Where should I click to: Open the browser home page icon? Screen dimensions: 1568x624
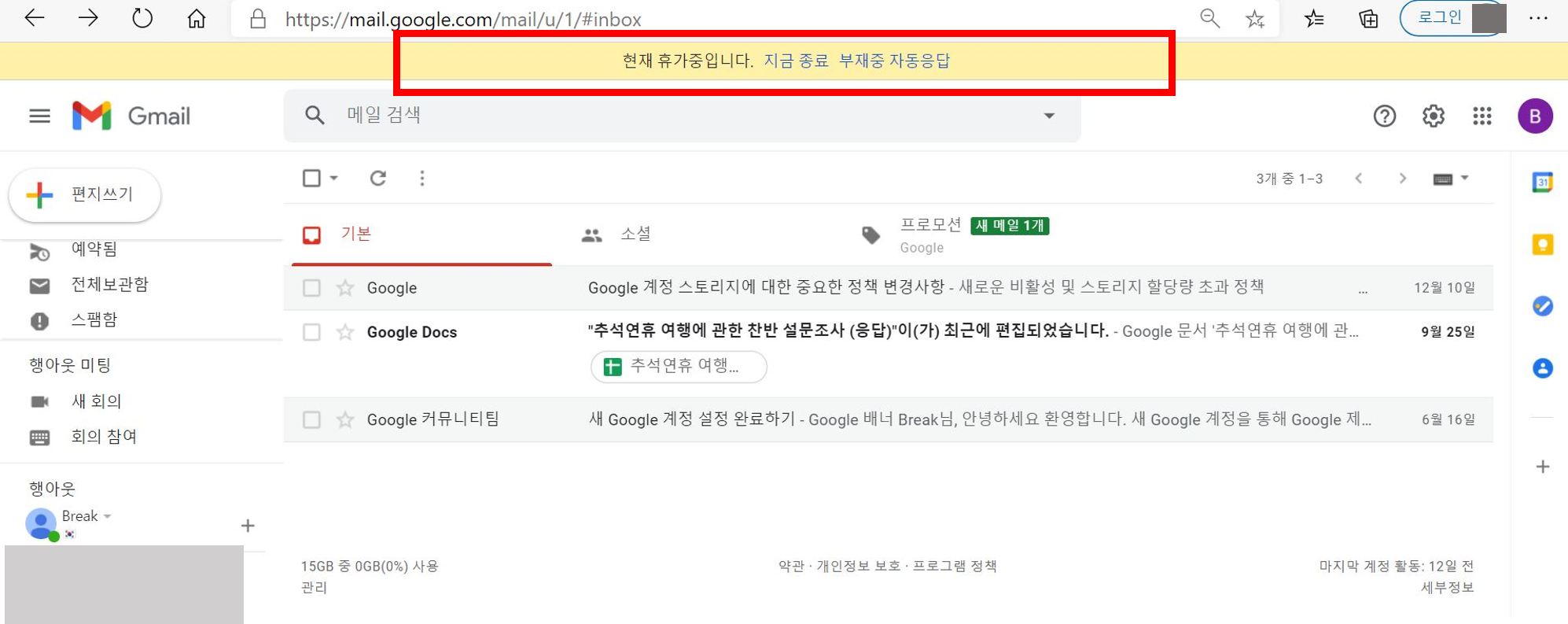click(197, 18)
